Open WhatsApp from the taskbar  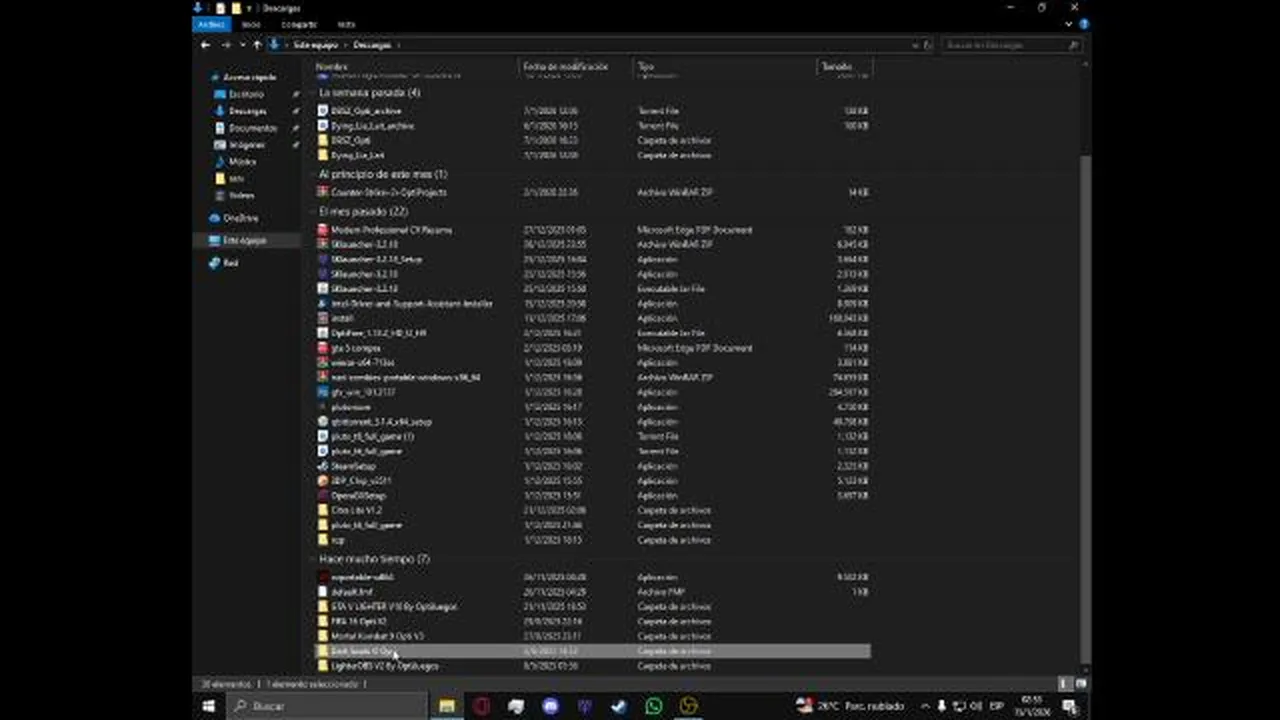654,706
